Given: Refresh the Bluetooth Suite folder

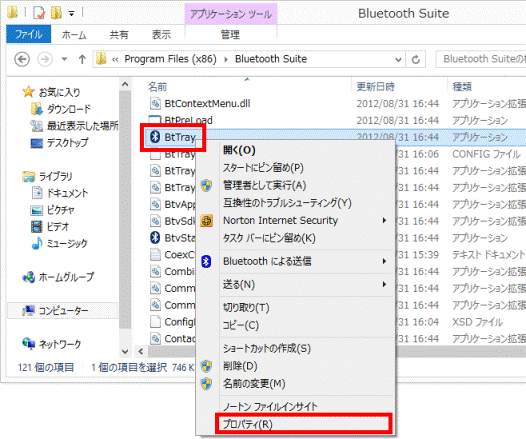Looking at the screenshot, I should point(416,60).
